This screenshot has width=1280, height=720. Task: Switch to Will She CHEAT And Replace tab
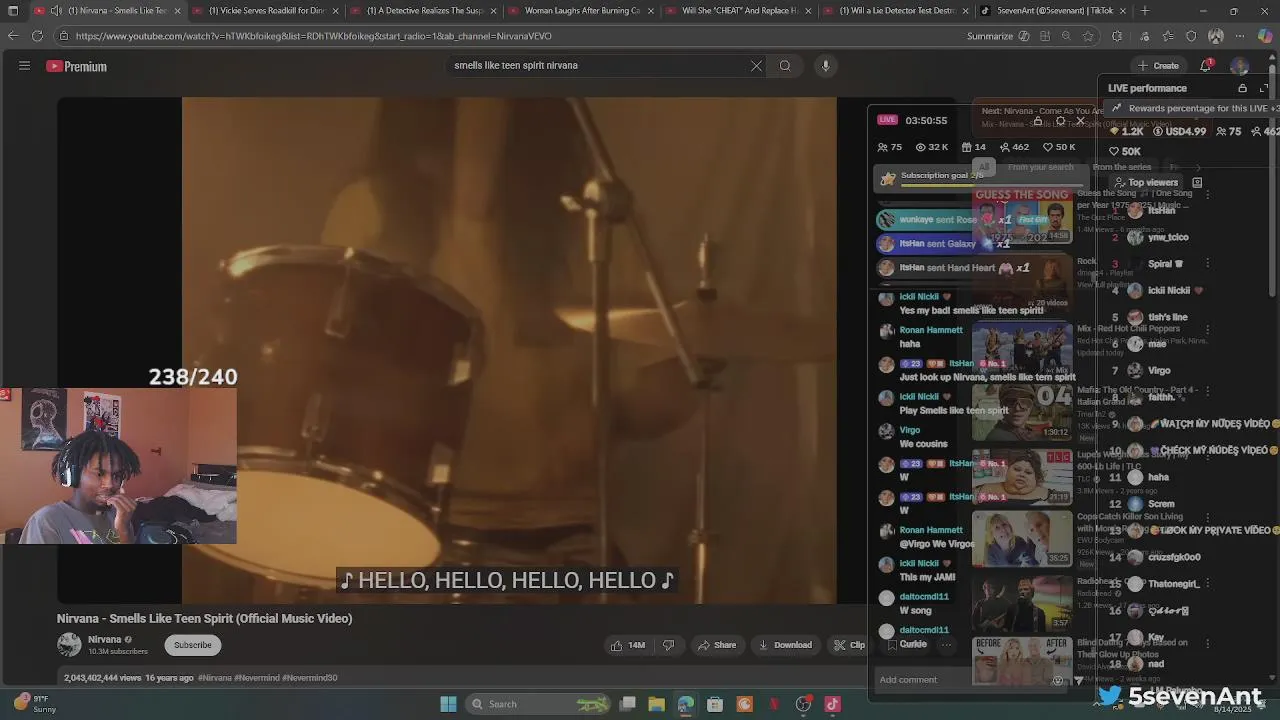click(x=740, y=11)
